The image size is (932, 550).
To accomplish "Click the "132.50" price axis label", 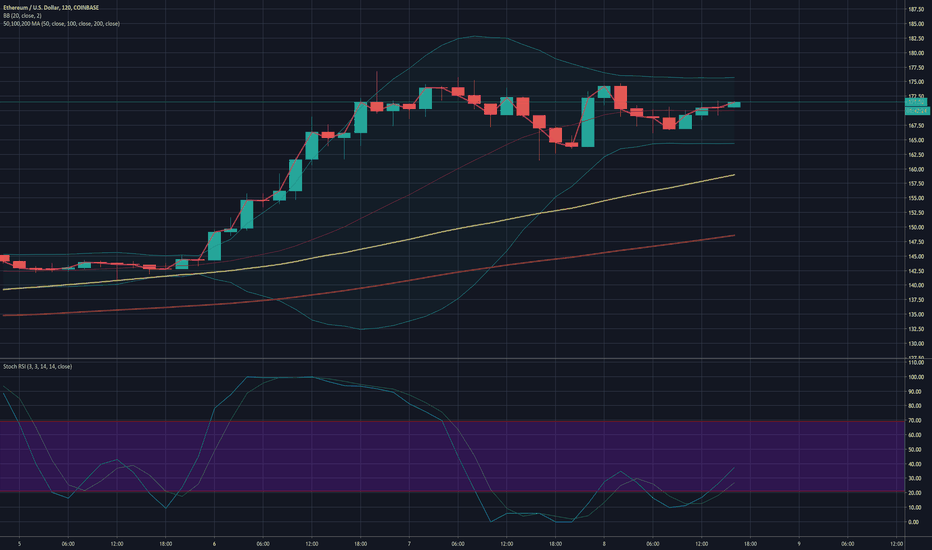I will pyautogui.click(x=916, y=329).
